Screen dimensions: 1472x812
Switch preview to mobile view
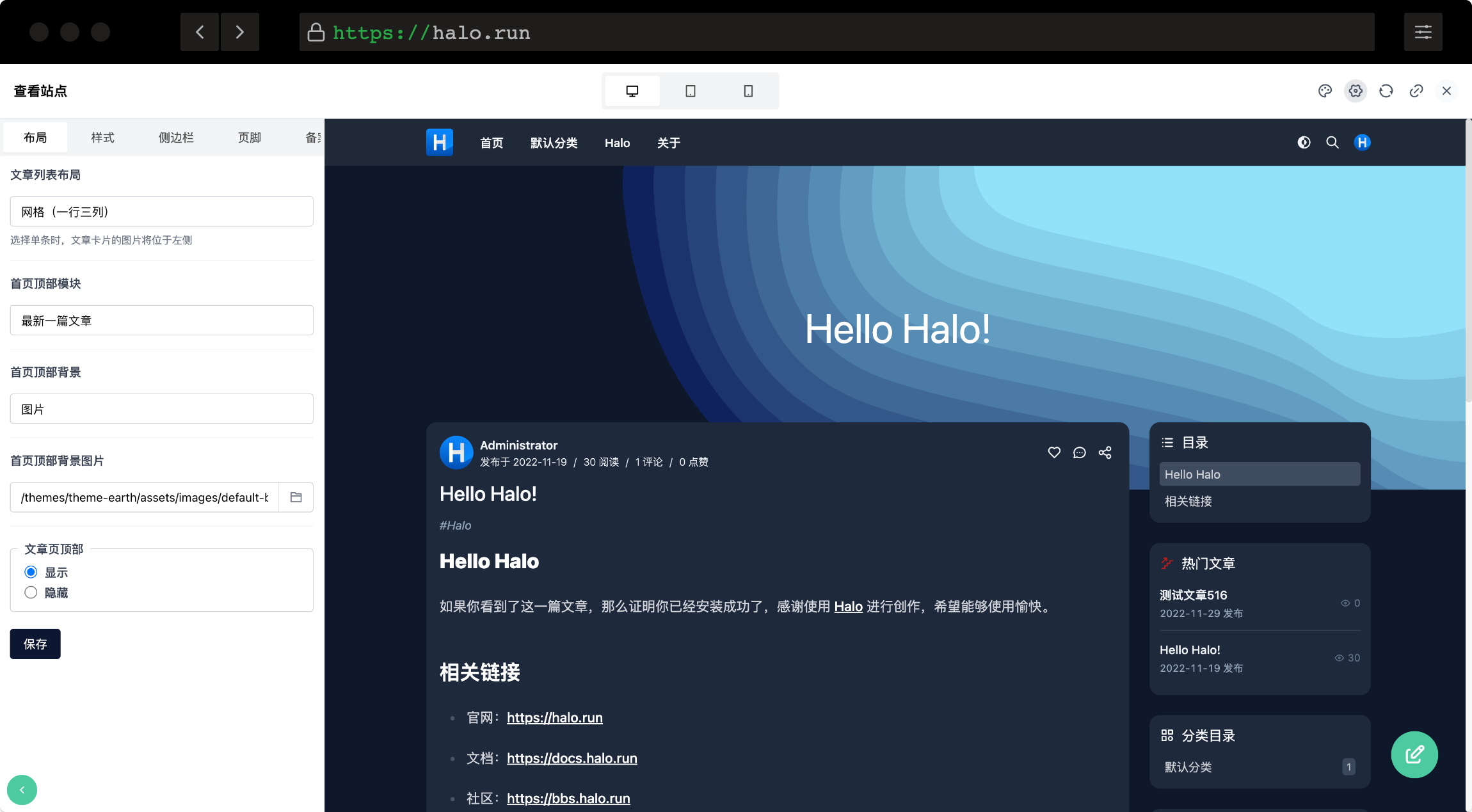[x=747, y=90]
